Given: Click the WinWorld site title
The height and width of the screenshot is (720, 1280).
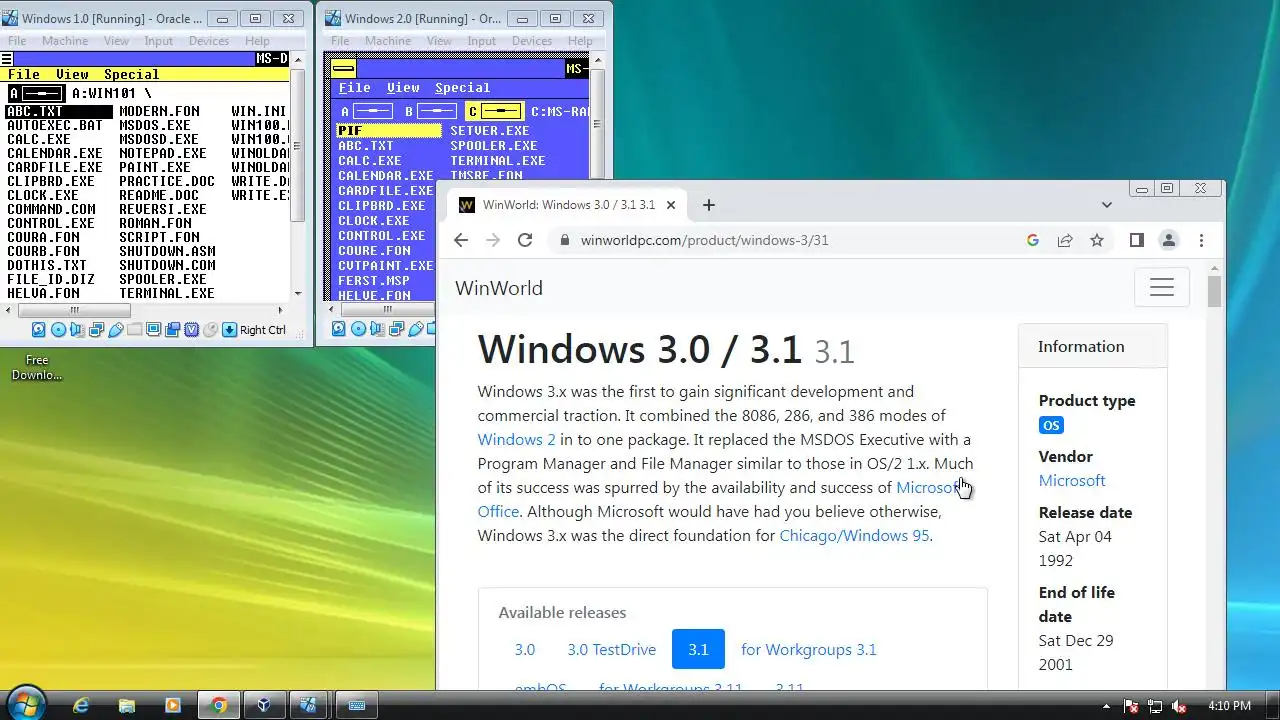Looking at the screenshot, I should click(x=499, y=288).
